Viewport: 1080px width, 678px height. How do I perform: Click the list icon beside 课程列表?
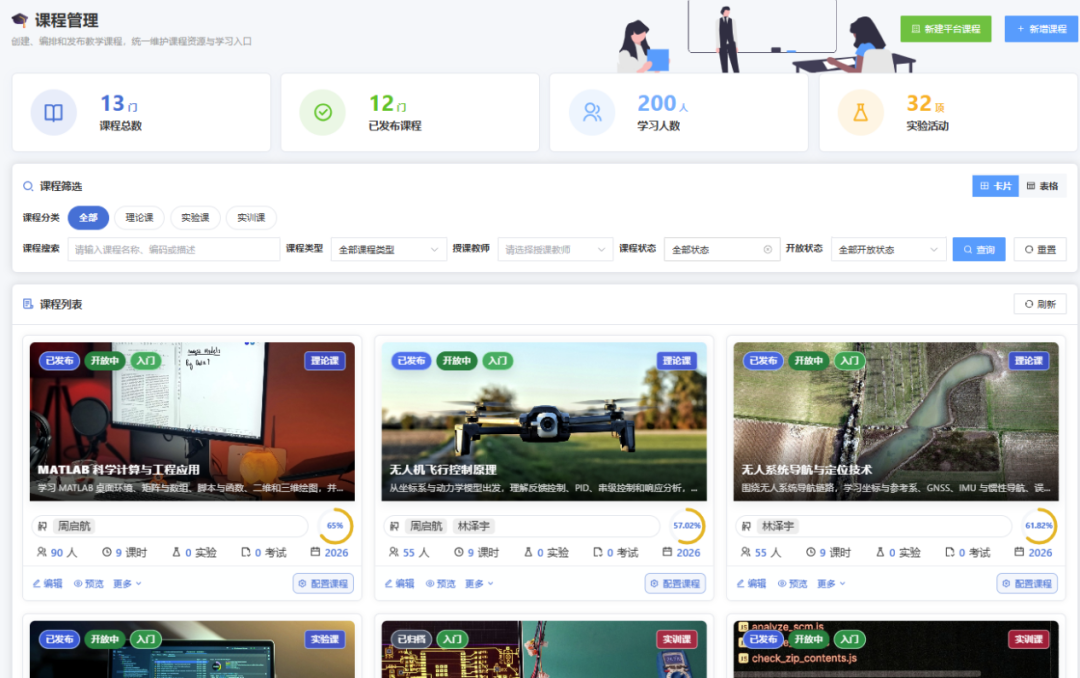coord(28,304)
